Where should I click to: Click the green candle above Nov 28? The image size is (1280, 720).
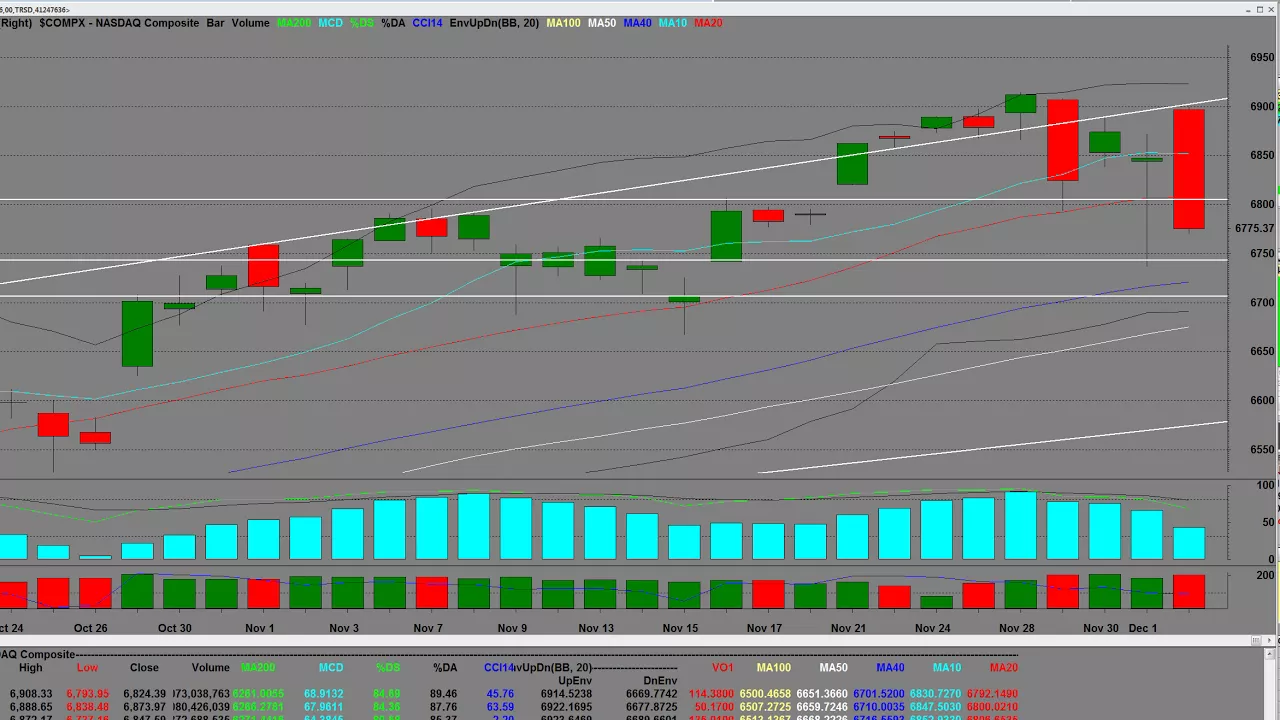(1020, 103)
